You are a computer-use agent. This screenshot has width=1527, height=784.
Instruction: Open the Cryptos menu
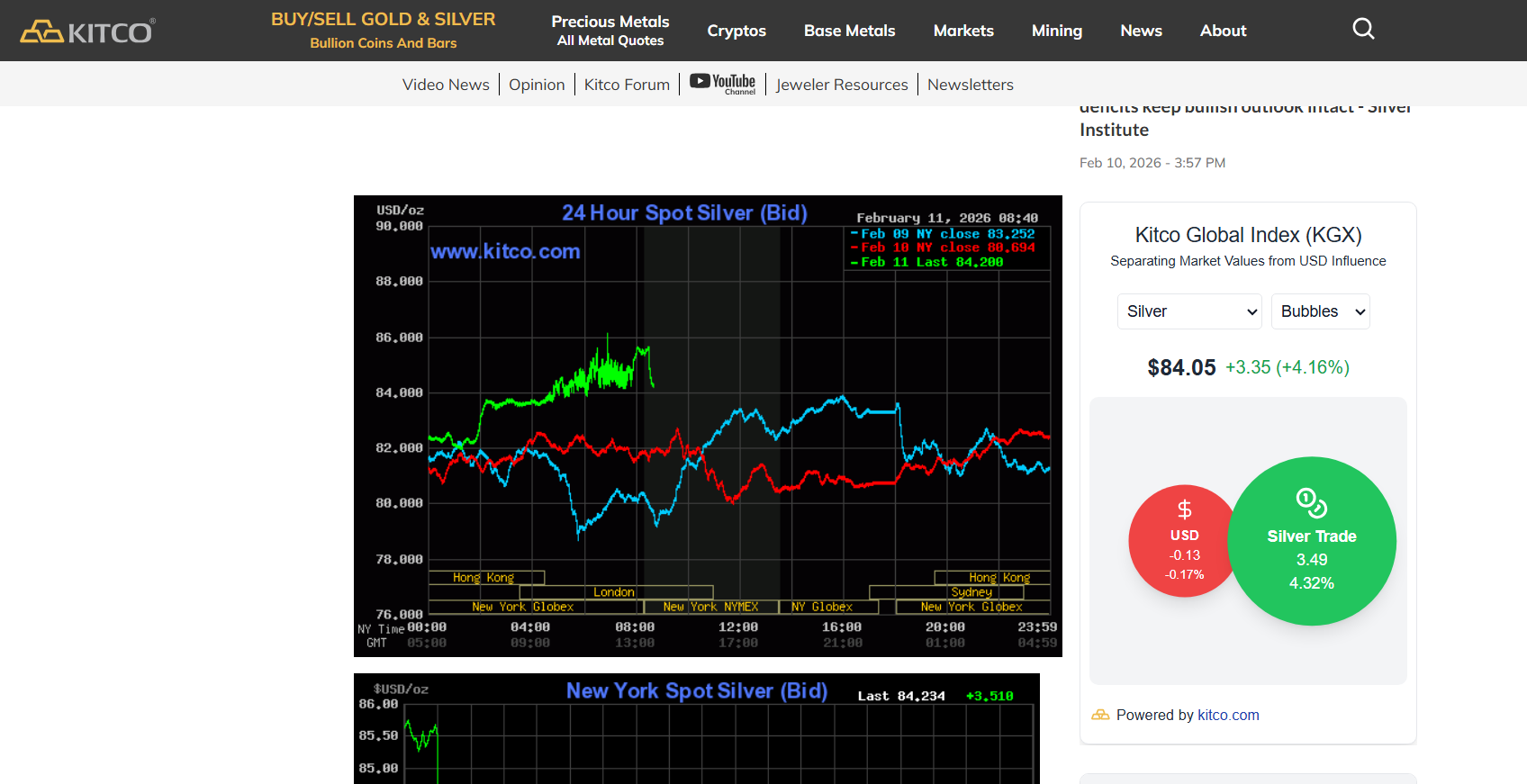coord(736,31)
